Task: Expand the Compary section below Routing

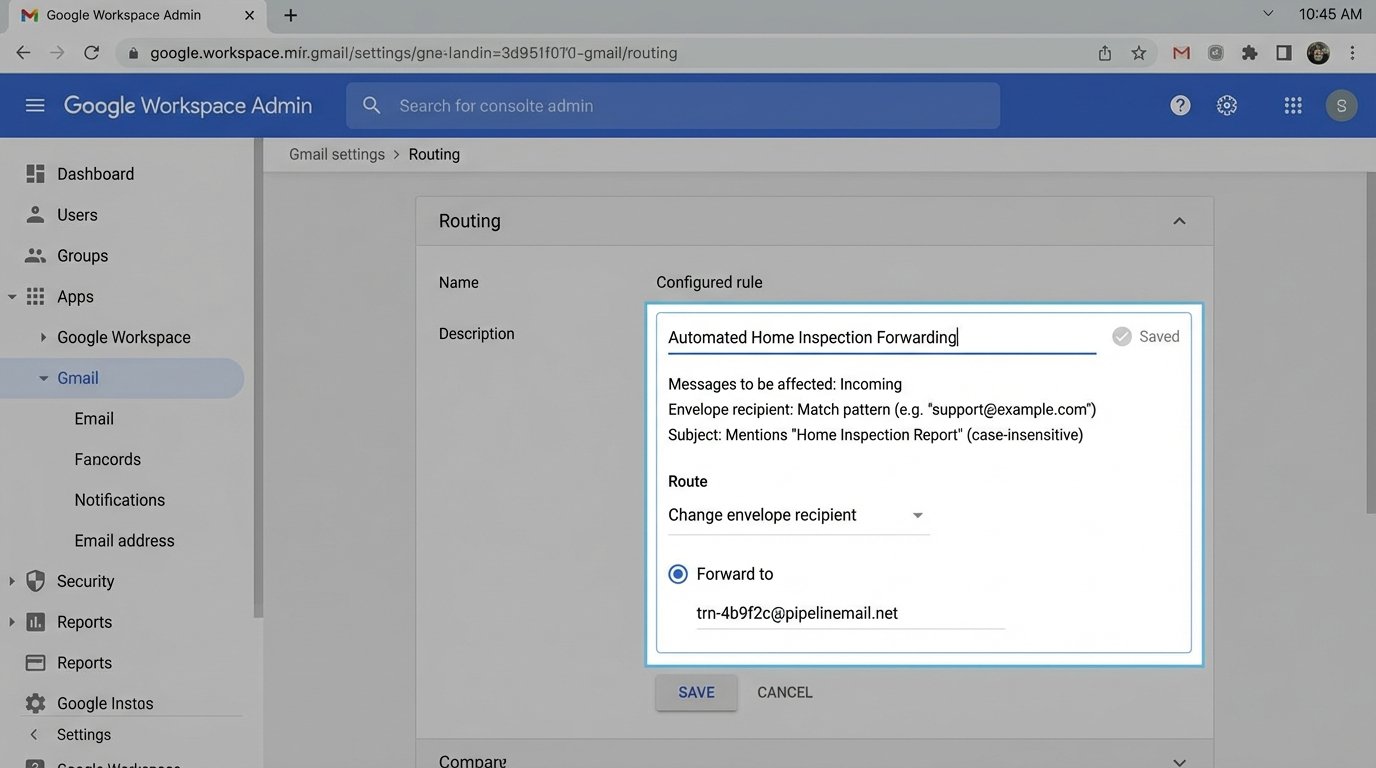Action: pyautogui.click(x=1179, y=760)
